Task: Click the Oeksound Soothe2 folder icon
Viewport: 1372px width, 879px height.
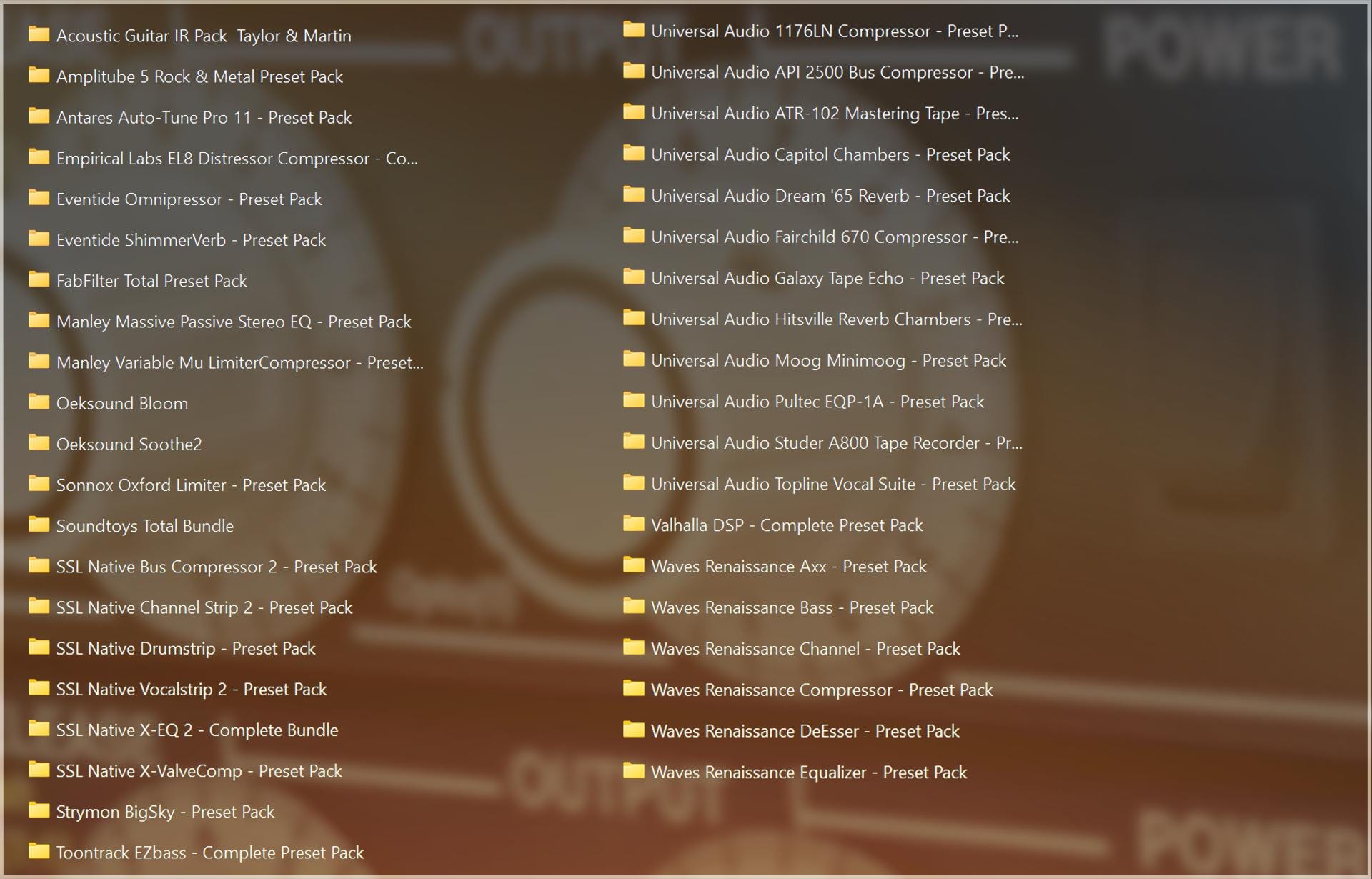Action: (39, 442)
